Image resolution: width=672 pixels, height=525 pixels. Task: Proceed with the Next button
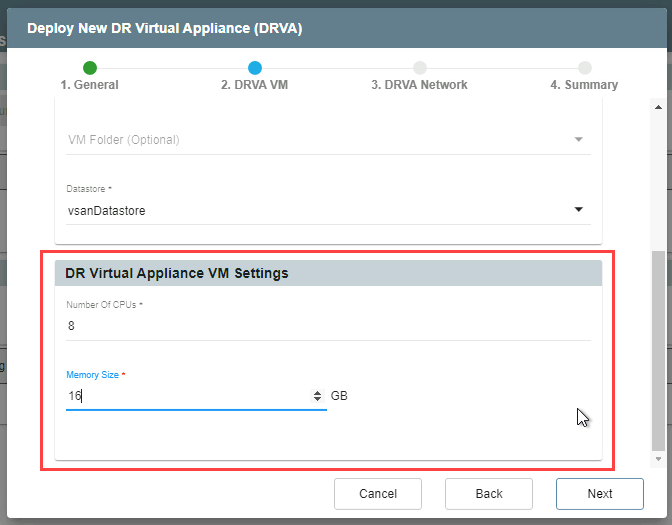pyautogui.click(x=599, y=493)
